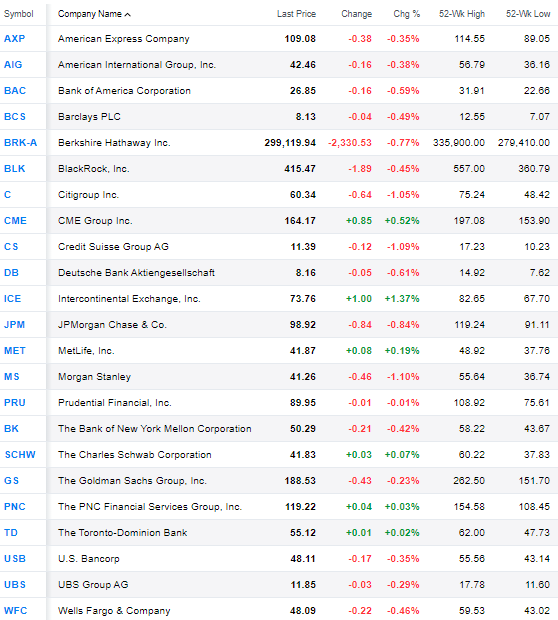Viewport: 558px width, 620px height.
Task: Click the MET ticker link
Action: click(x=15, y=351)
